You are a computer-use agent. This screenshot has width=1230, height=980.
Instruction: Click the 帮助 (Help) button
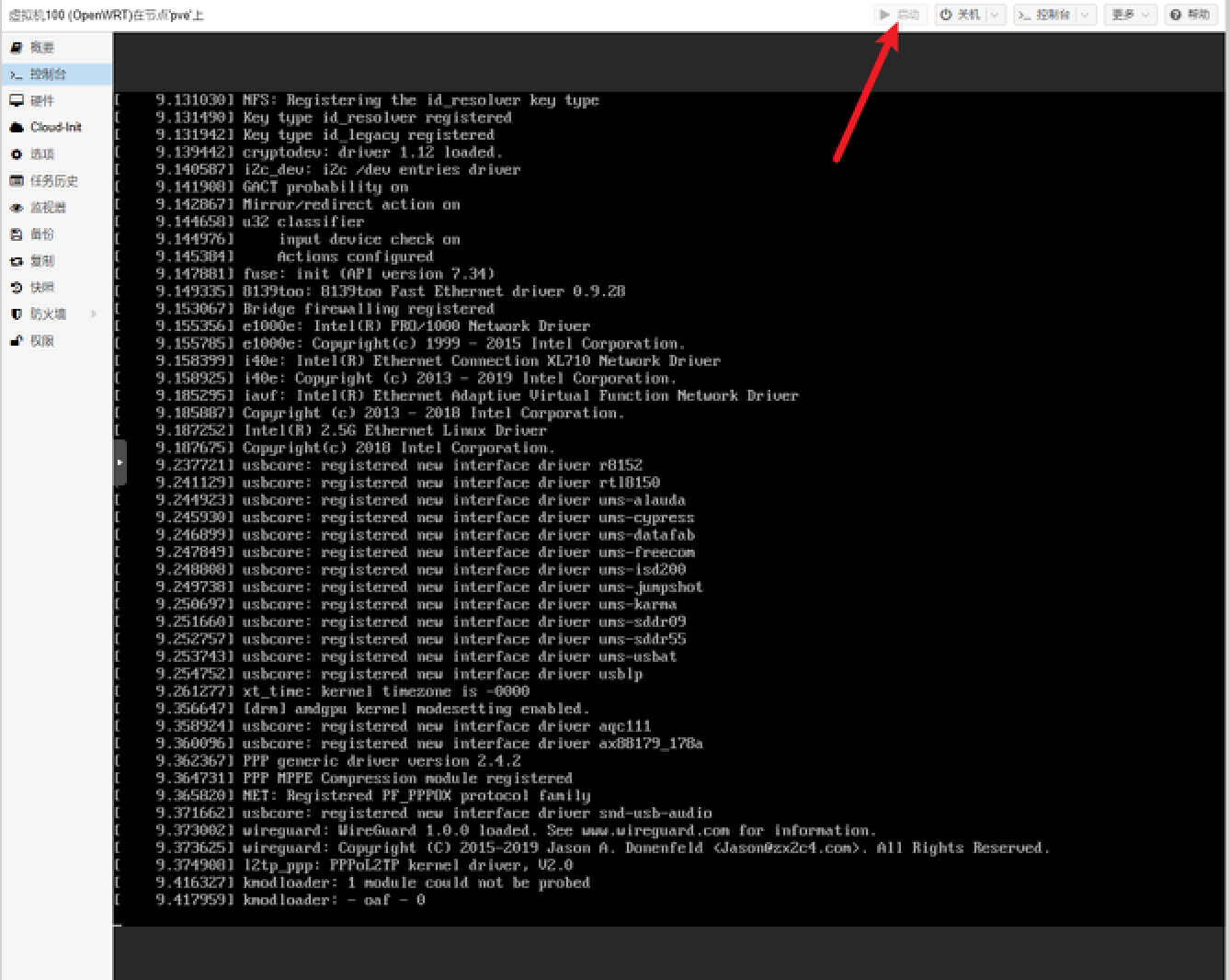[x=1190, y=14]
